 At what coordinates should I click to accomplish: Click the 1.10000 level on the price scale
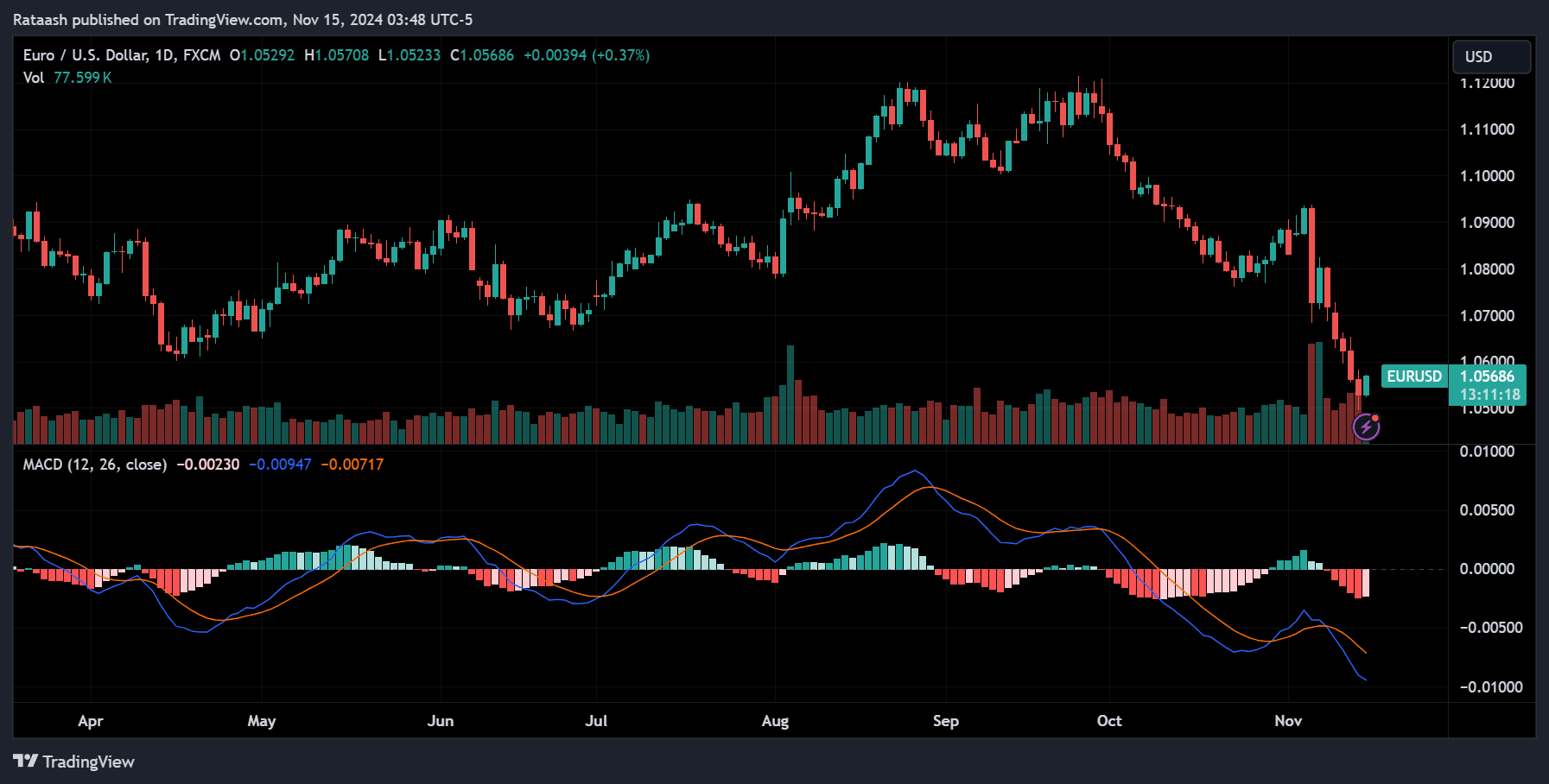pos(1489,174)
